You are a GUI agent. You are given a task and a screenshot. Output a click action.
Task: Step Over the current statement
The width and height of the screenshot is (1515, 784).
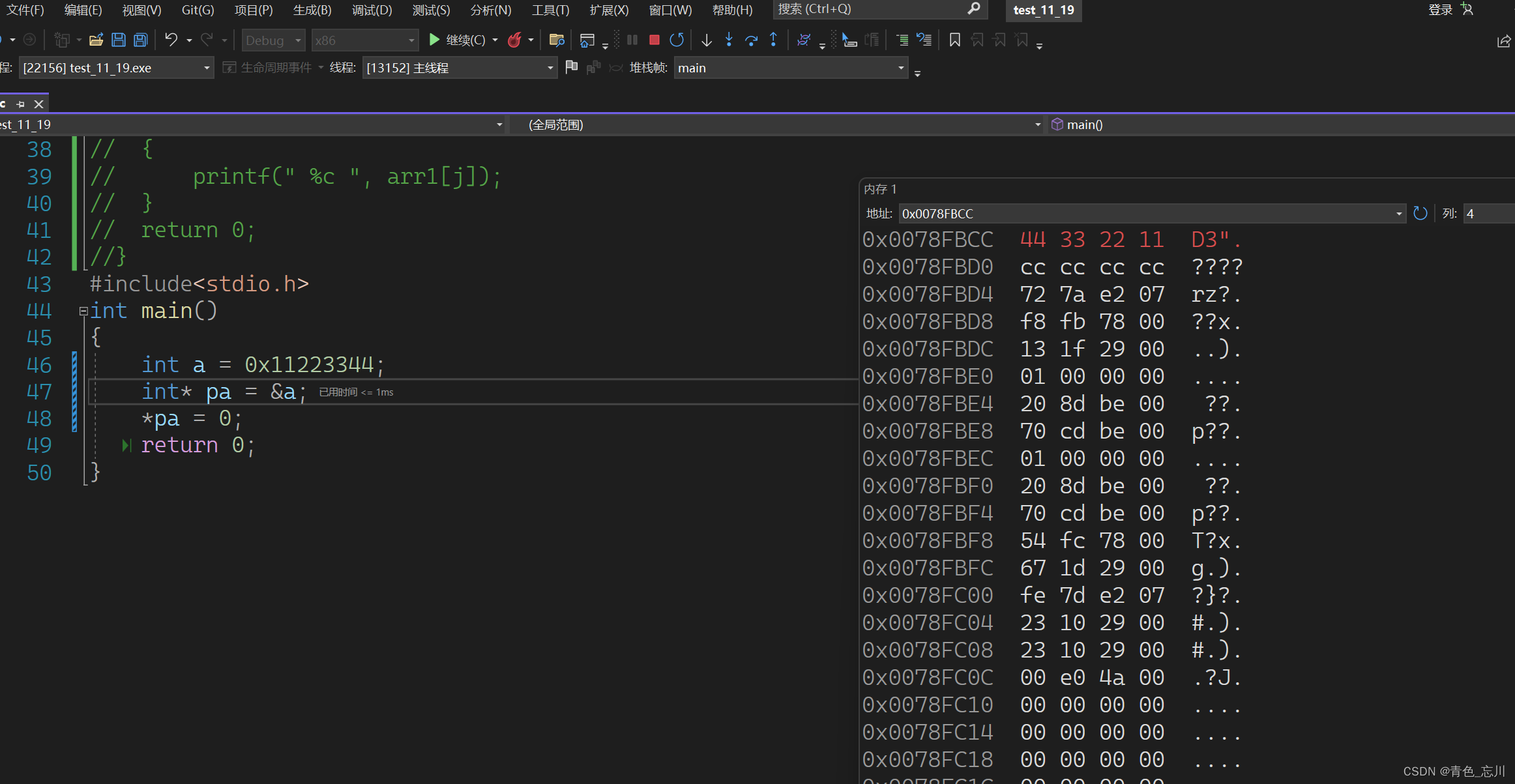tap(751, 40)
